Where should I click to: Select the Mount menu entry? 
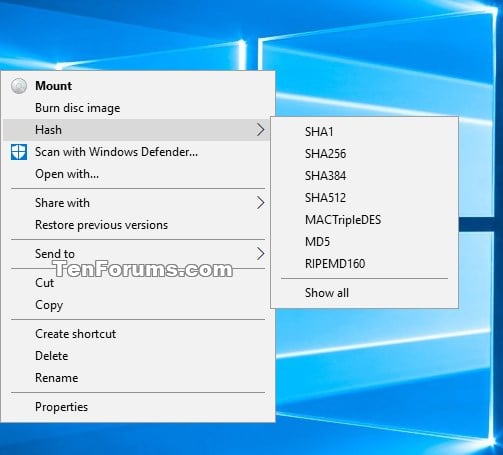[x=139, y=86]
